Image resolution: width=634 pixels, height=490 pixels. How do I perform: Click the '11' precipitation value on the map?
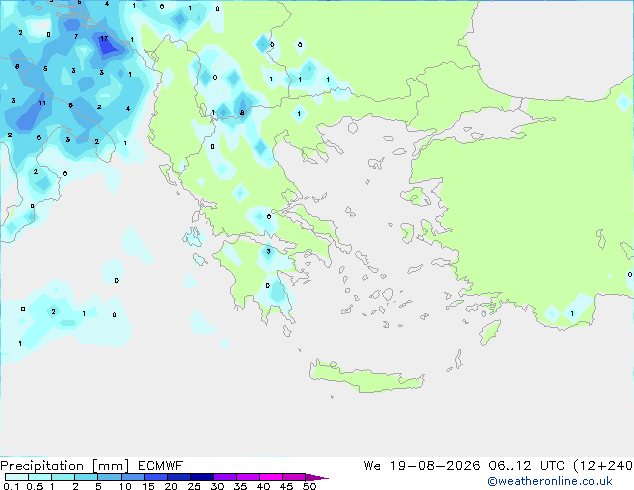[42, 103]
